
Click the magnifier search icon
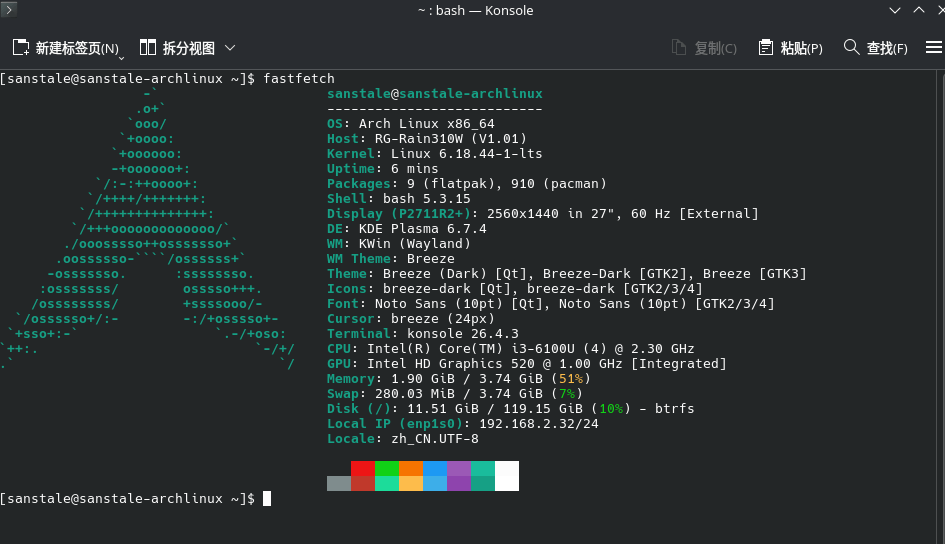(851, 47)
